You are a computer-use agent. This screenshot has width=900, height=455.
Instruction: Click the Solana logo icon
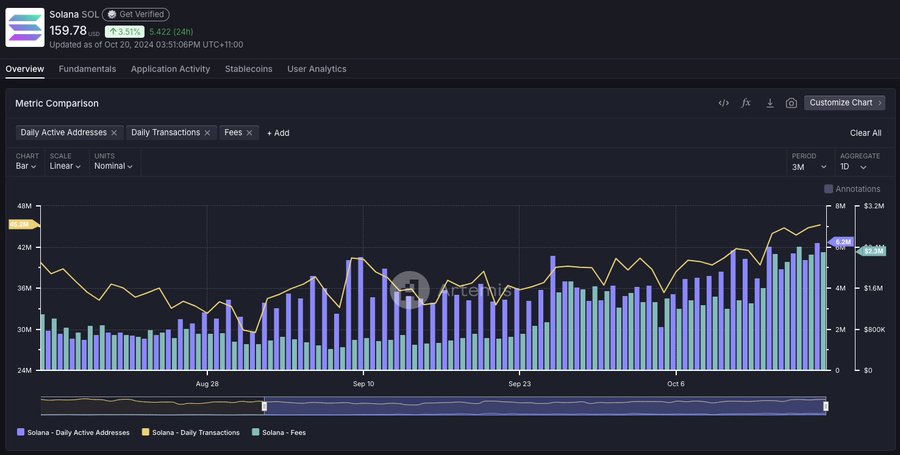click(x=25, y=28)
